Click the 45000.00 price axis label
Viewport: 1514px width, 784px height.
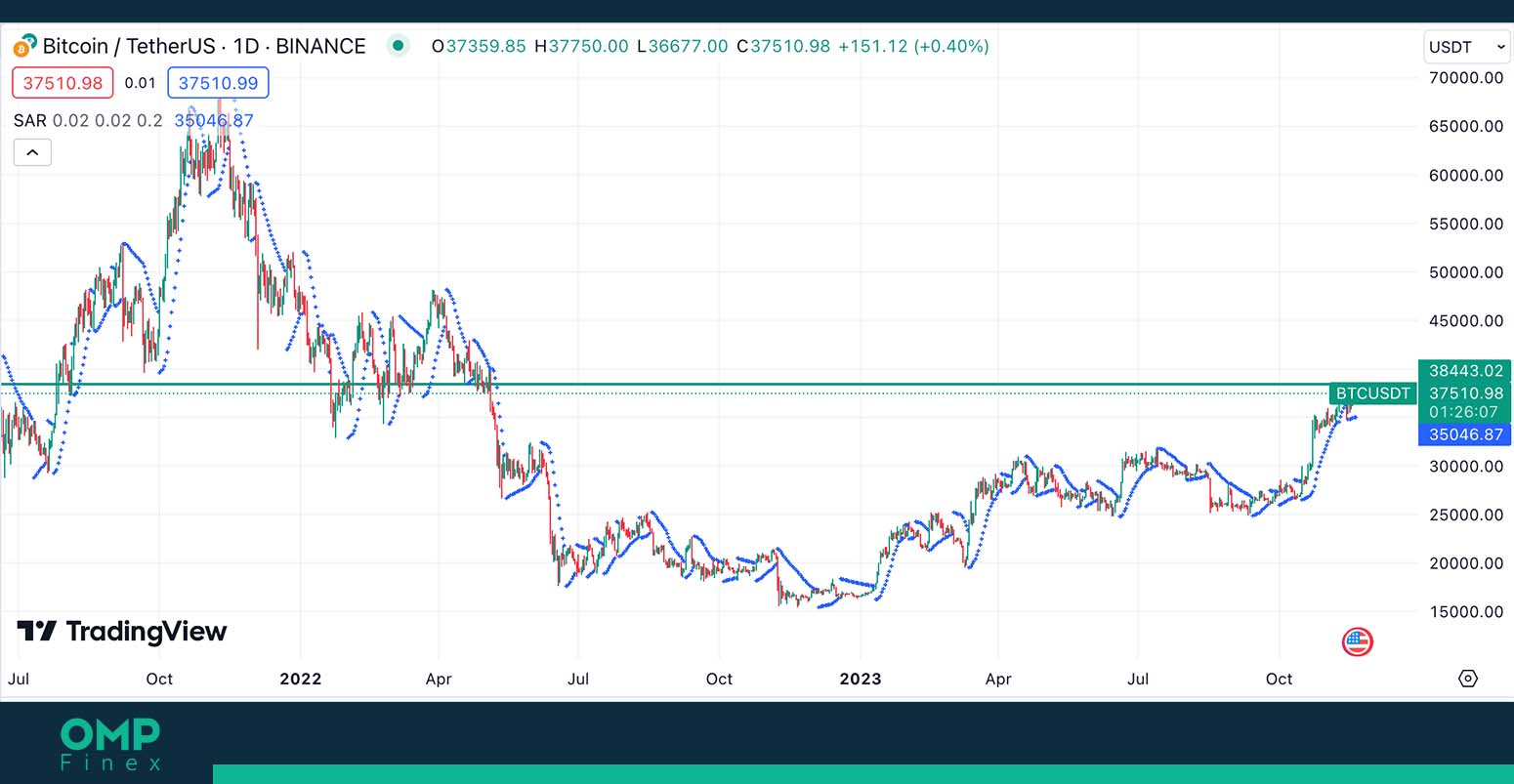pyautogui.click(x=1465, y=321)
